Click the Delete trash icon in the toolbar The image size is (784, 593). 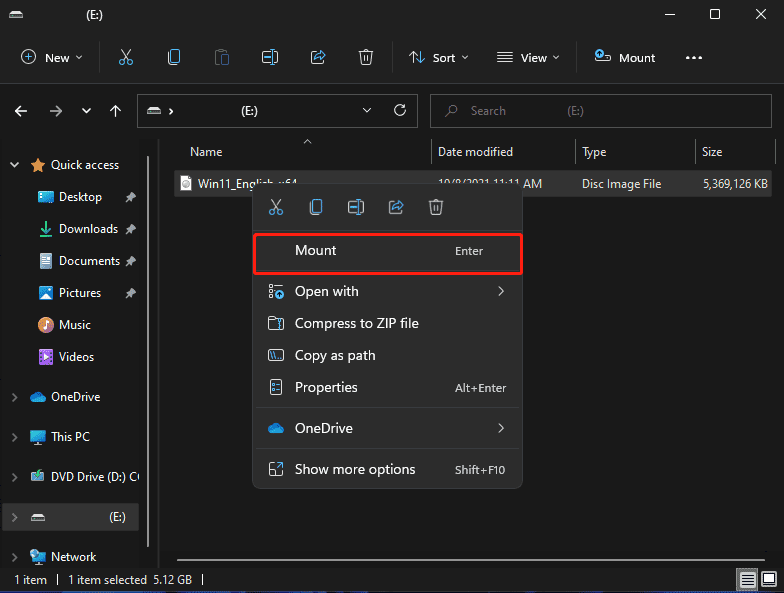click(366, 57)
